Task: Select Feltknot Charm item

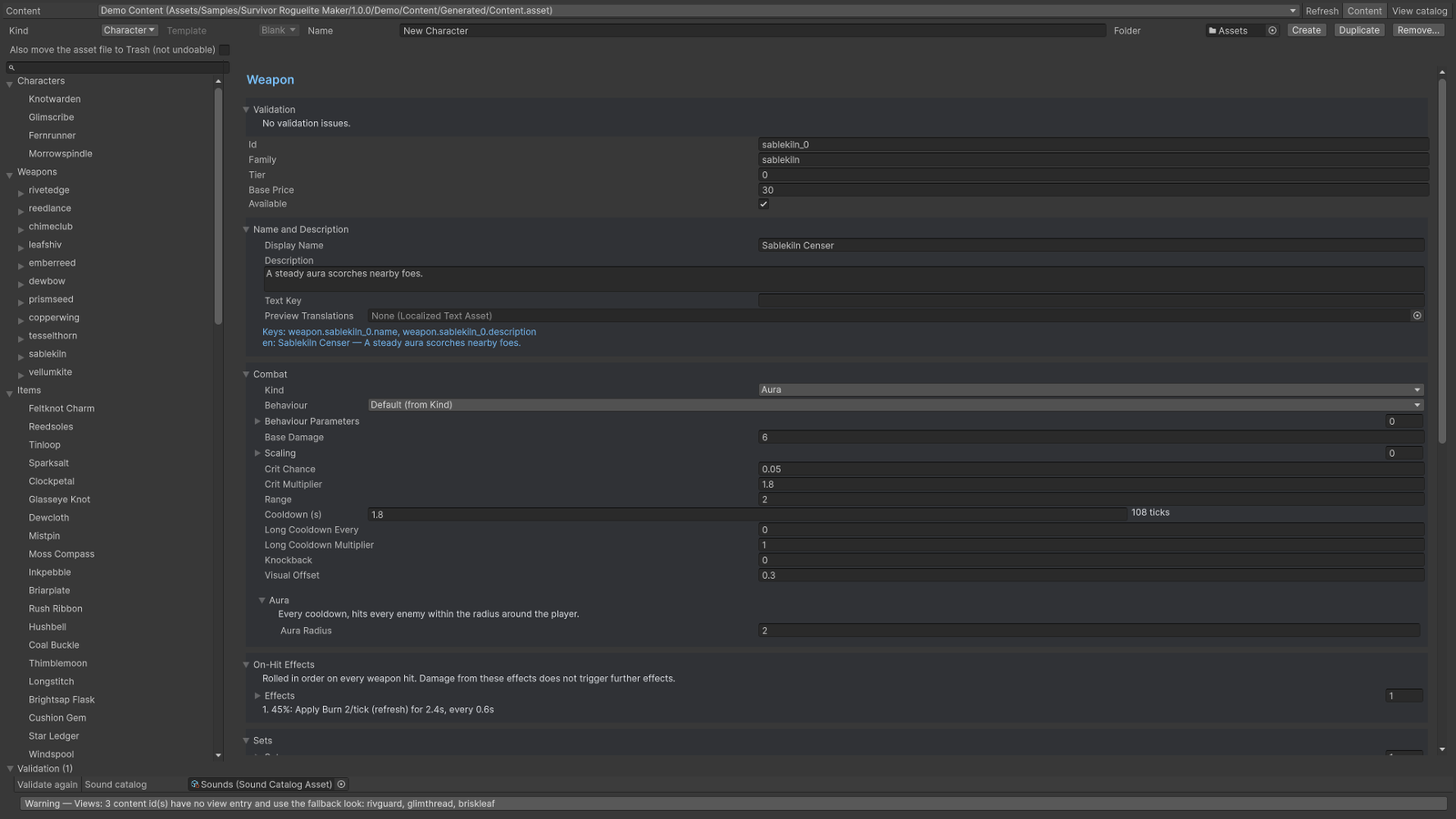Action: pyautogui.click(x=61, y=409)
